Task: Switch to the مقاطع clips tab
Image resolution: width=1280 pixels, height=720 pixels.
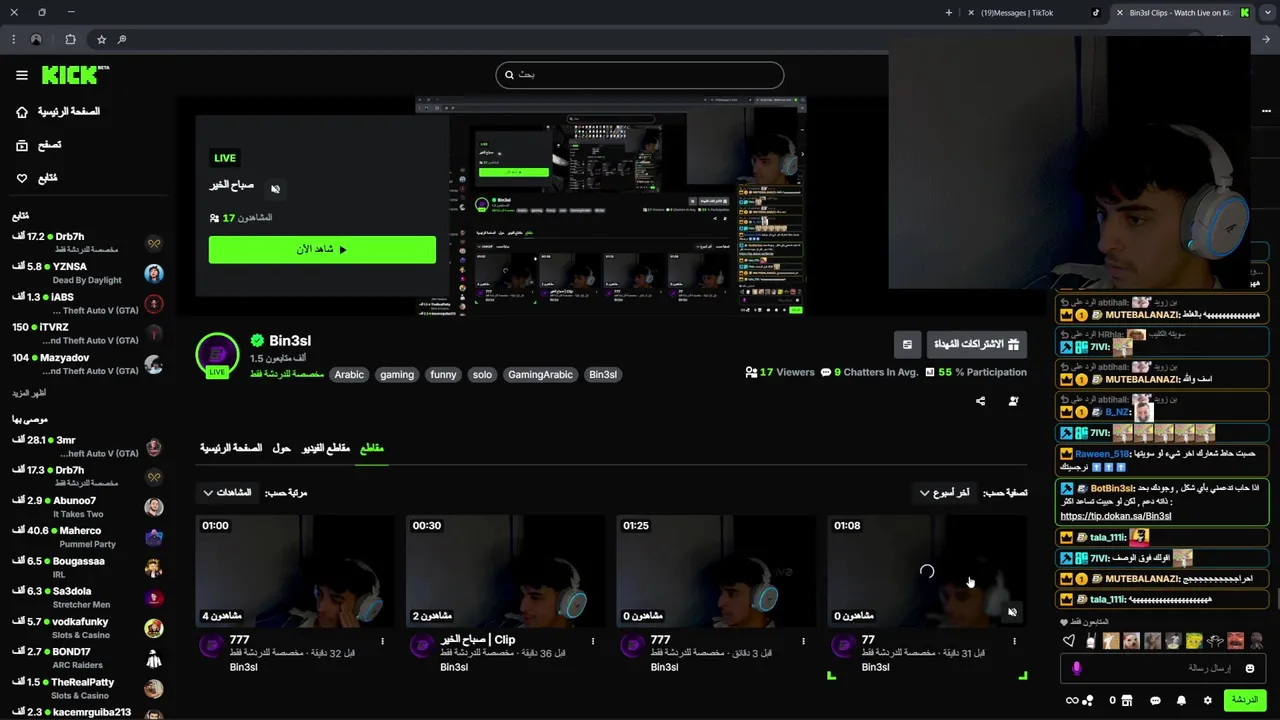Action: pyautogui.click(x=372, y=448)
